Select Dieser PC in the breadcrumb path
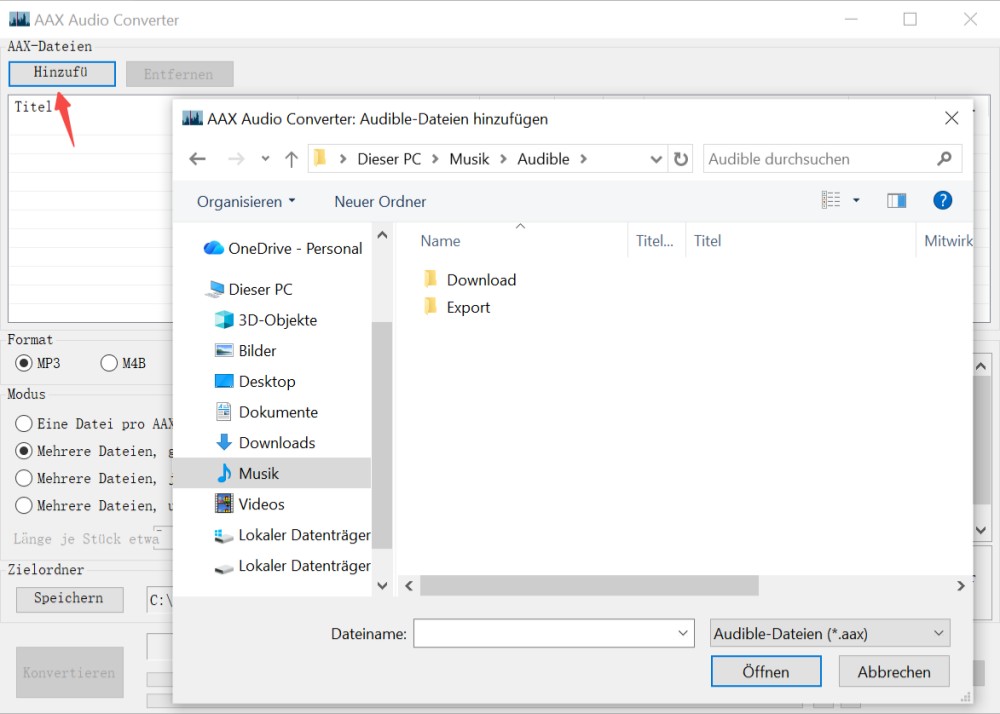The width and height of the screenshot is (1000, 714). [389, 159]
